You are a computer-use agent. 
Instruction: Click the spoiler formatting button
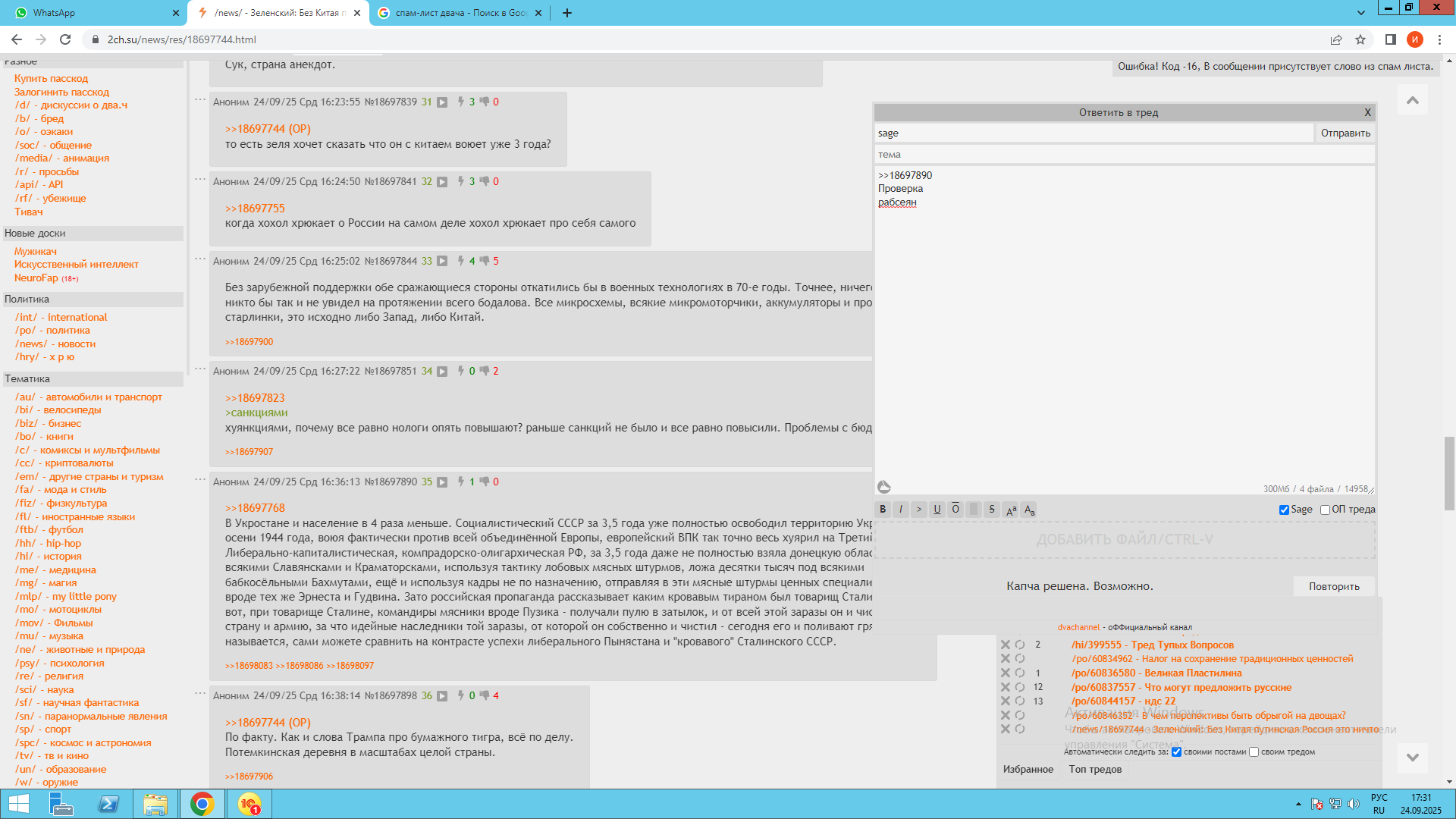[x=974, y=510]
